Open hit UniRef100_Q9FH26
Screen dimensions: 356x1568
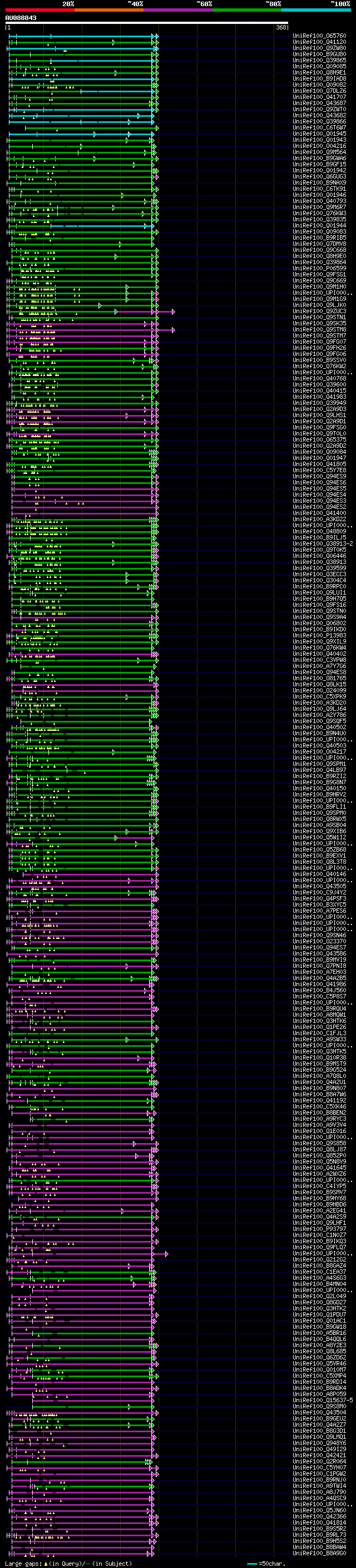coord(319,348)
